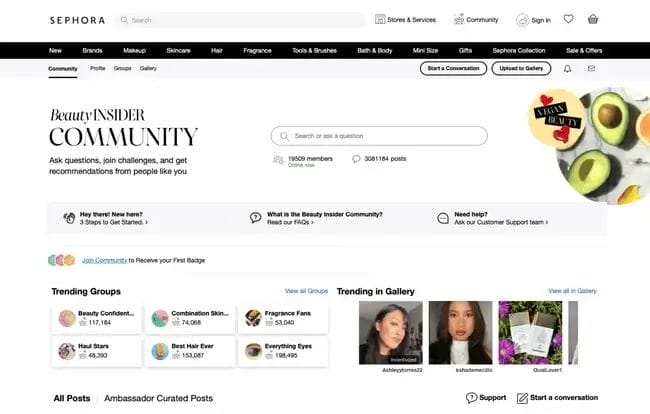Click the Beauty Confident group avatar
Image resolution: width=650 pixels, height=414 pixels.
[x=67, y=318]
